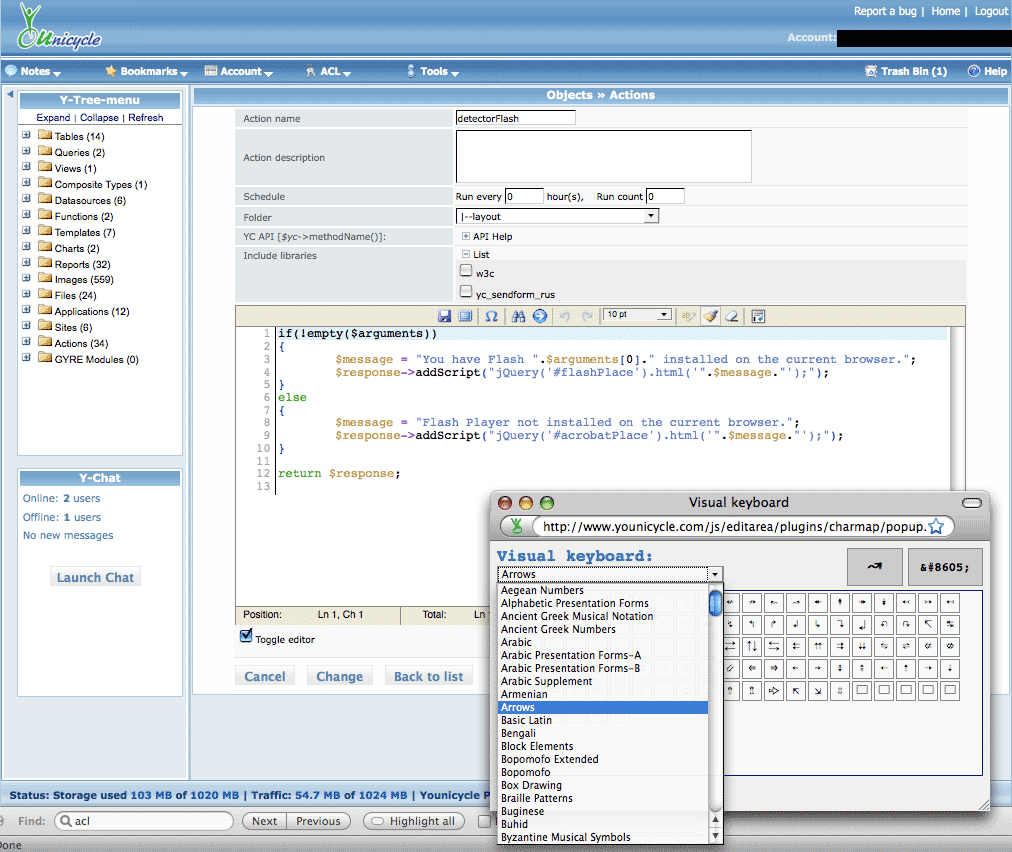The image size is (1012, 852).
Task: Click the character list scrollbar thumb
Action: pyautogui.click(x=715, y=603)
